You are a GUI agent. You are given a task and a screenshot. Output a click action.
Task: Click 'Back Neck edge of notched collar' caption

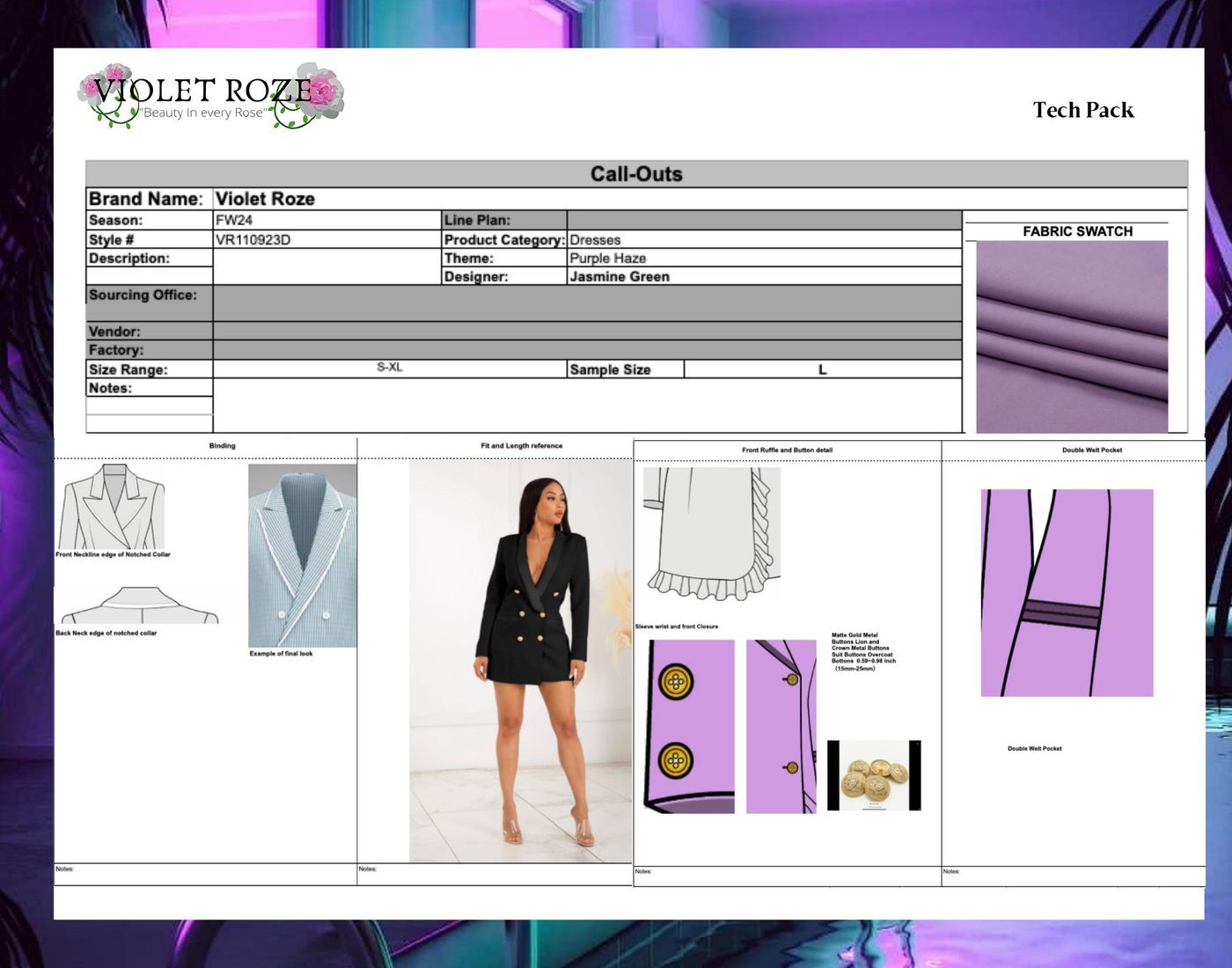click(x=106, y=633)
